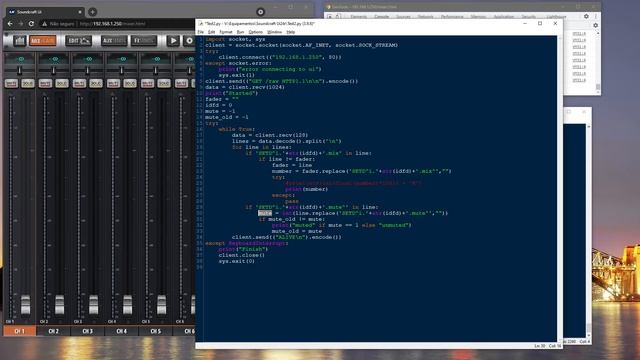Mute channel 2 in the mixer
The height and width of the screenshot is (360, 640).
(x=45, y=84)
